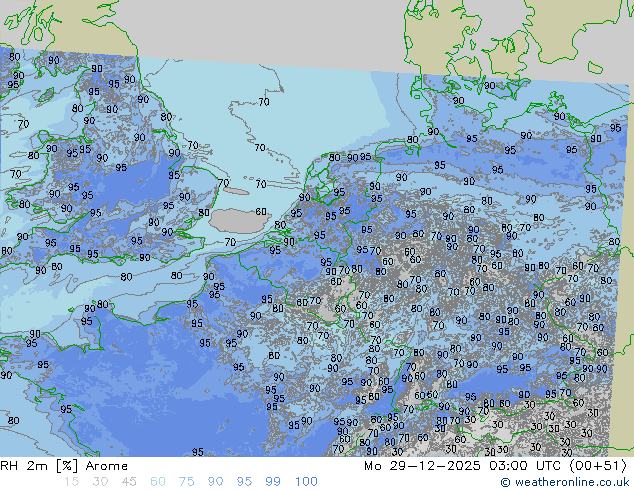The height and width of the screenshot is (490, 634).
Task: Click legend value 100
Action: click(306, 482)
